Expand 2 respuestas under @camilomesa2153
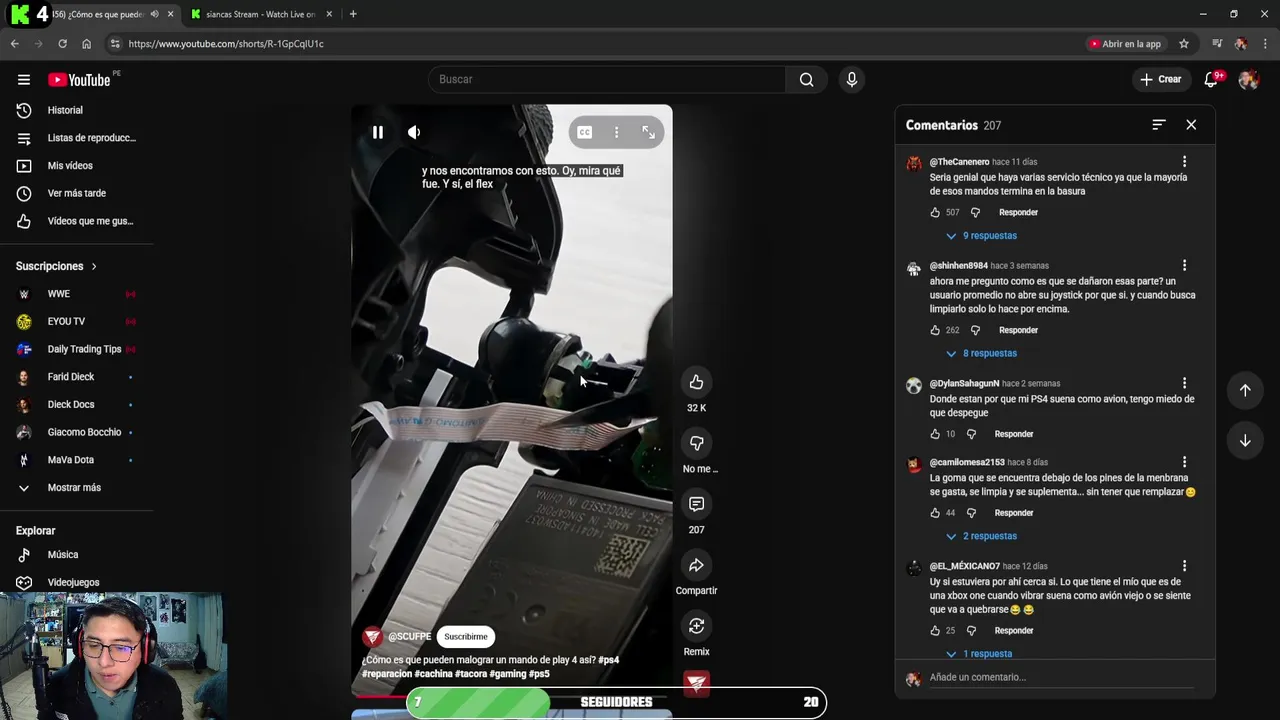Image resolution: width=1280 pixels, height=720 pixels. coord(981,536)
